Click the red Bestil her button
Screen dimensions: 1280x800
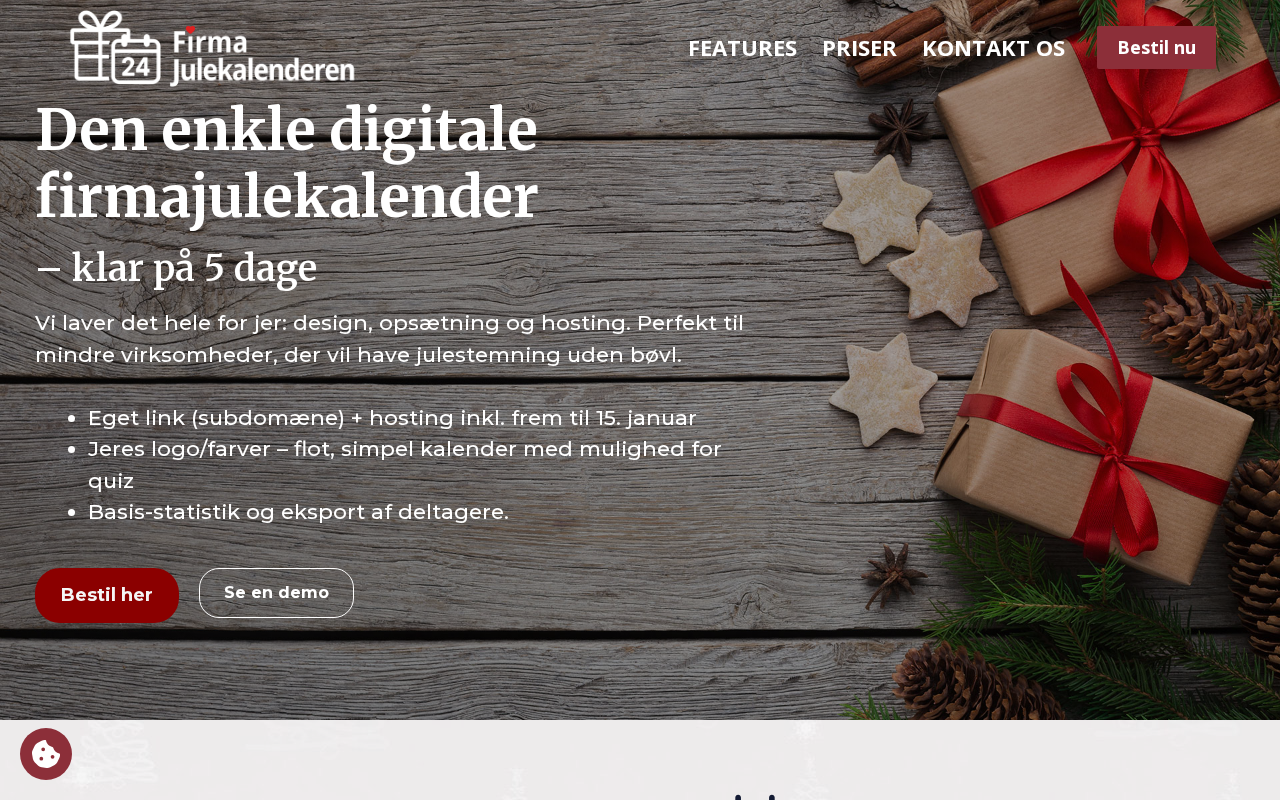(107, 595)
